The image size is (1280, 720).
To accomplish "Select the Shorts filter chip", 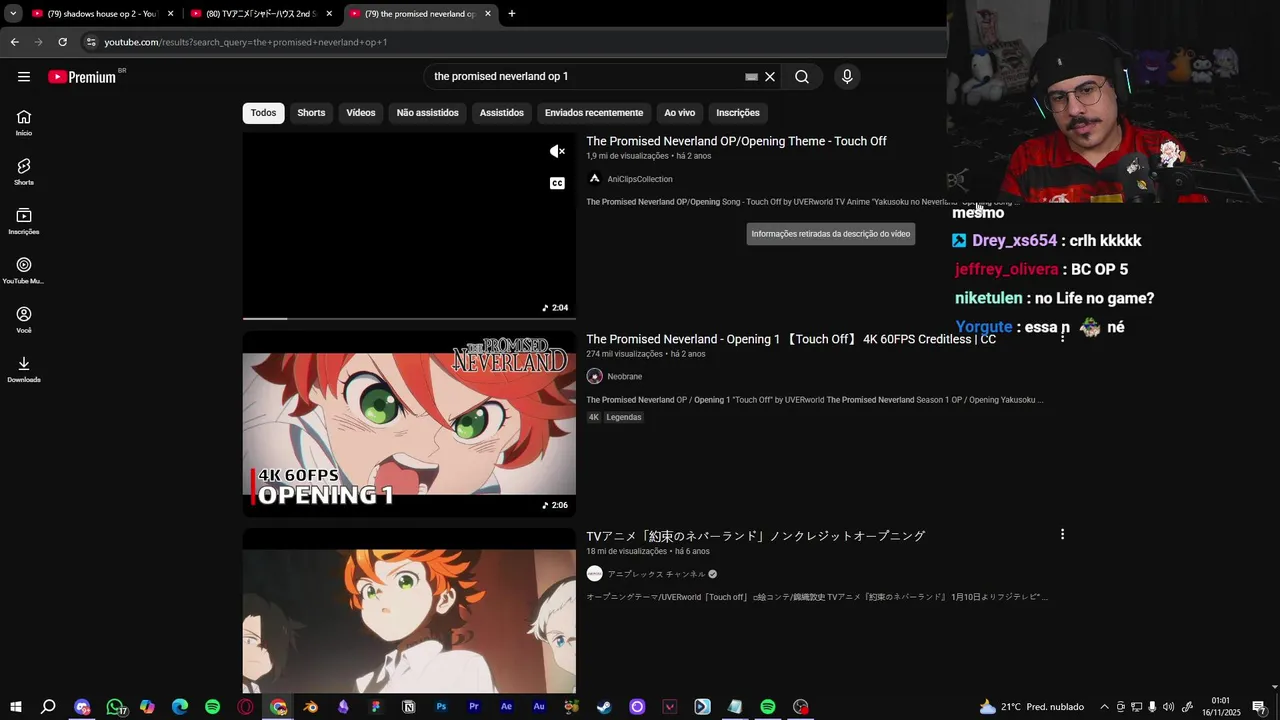I will click(x=311, y=113).
